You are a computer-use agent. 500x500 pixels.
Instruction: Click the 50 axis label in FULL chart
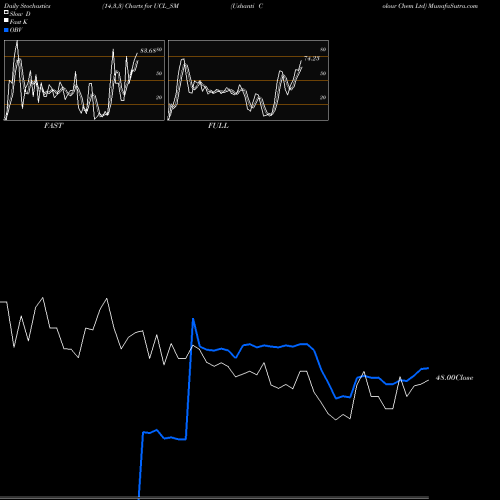[x=323, y=73]
